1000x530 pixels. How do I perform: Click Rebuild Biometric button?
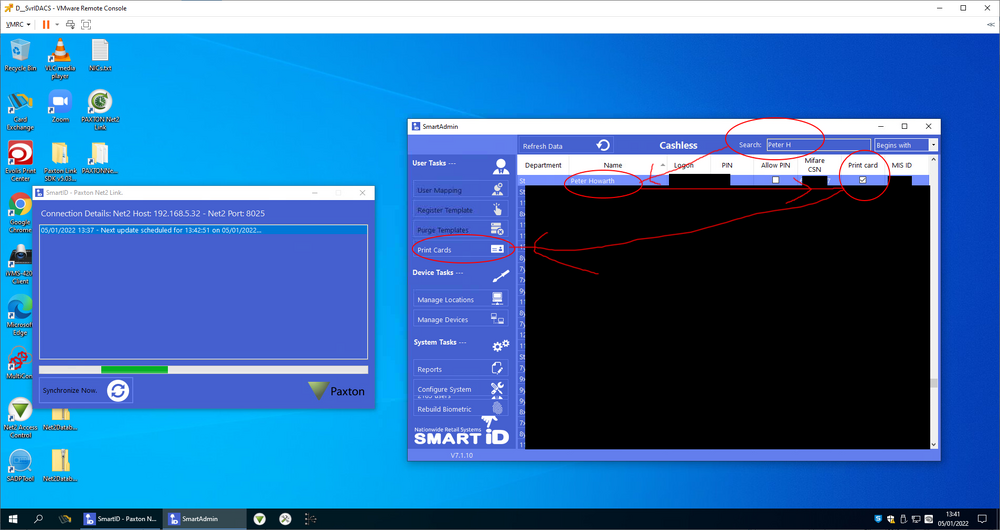(460, 409)
